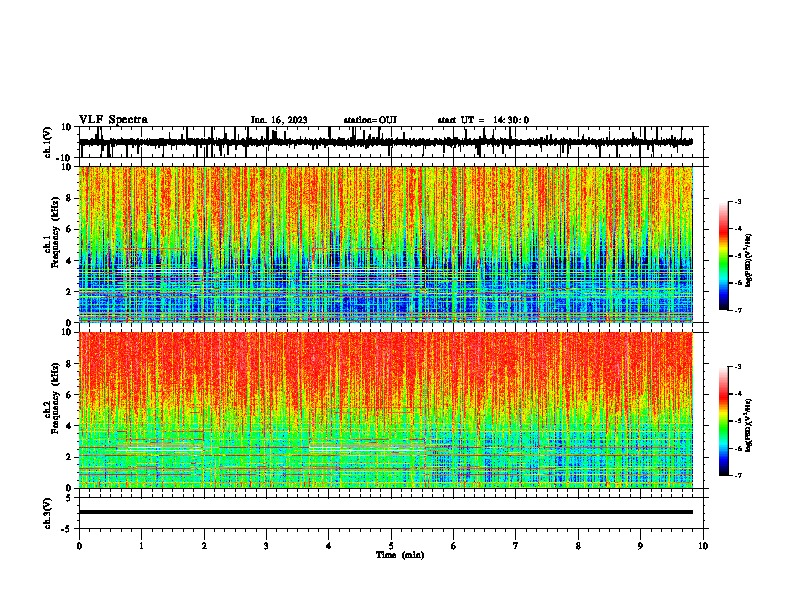The width and height of the screenshot is (792, 612).
Task: Click the time axis tick label 8
Action: click(x=578, y=546)
